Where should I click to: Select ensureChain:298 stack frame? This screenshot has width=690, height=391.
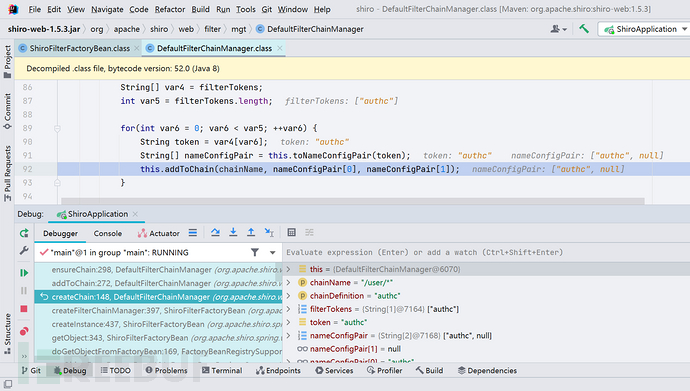[x=158, y=270]
